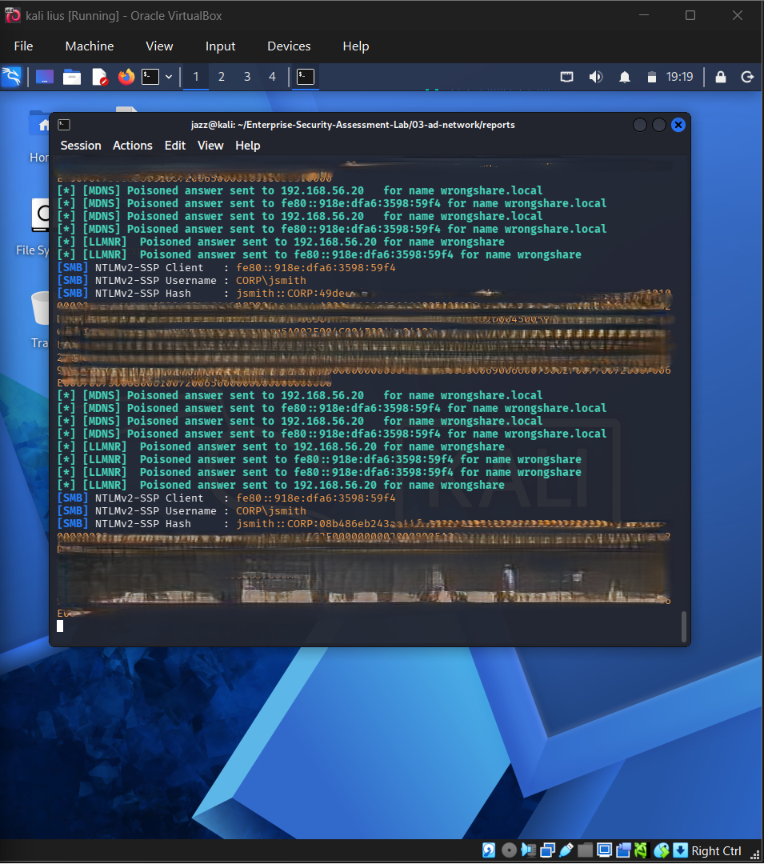This screenshot has width=764, height=864.
Task: Launch Firefox from the Kali panel
Action: click(126, 77)
